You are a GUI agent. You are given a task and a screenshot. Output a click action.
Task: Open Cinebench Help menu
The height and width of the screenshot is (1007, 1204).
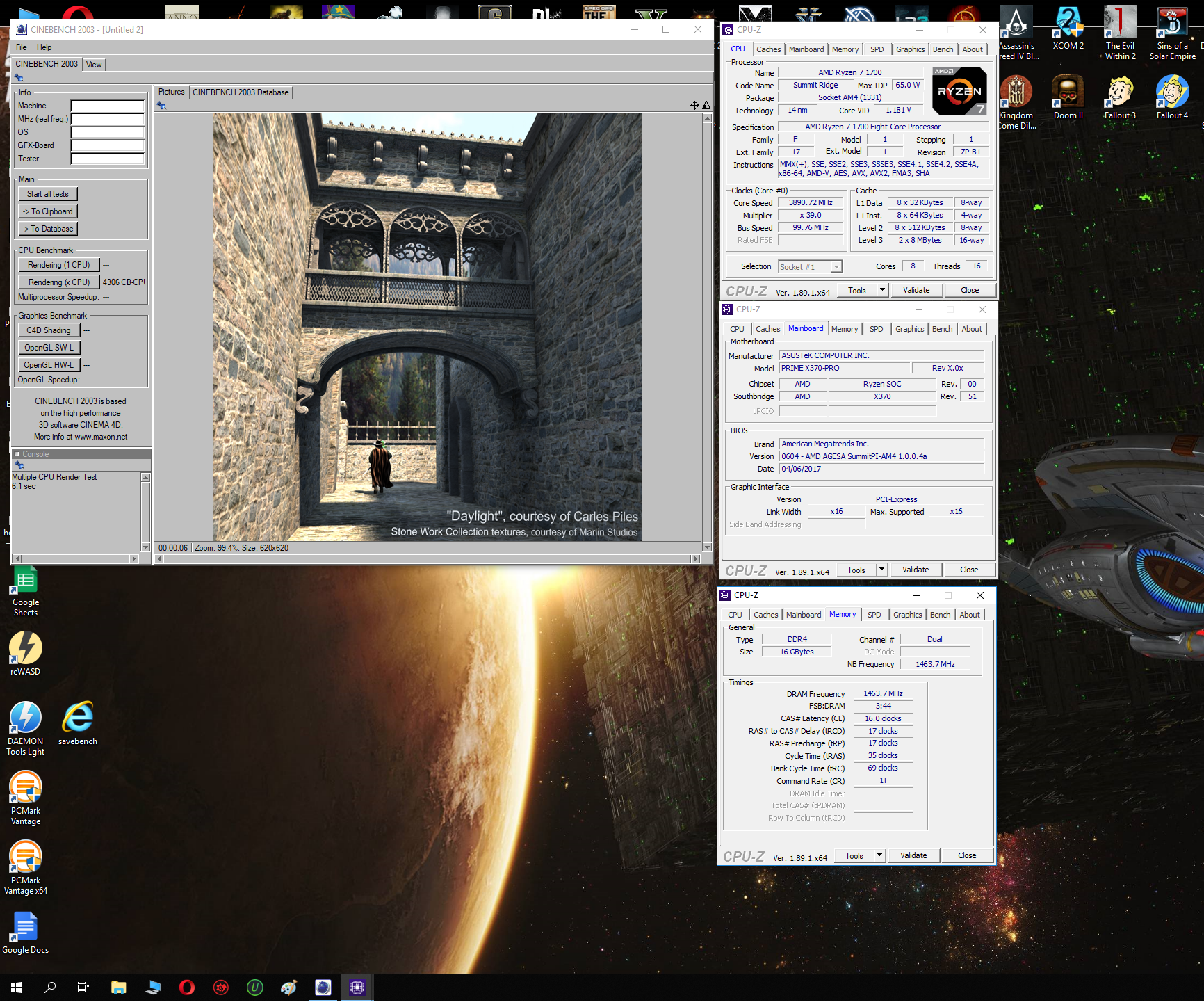coord(44,47)
